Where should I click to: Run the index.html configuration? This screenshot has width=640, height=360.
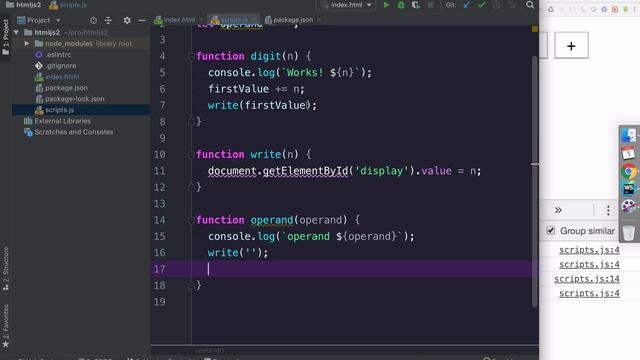(386, 5)
